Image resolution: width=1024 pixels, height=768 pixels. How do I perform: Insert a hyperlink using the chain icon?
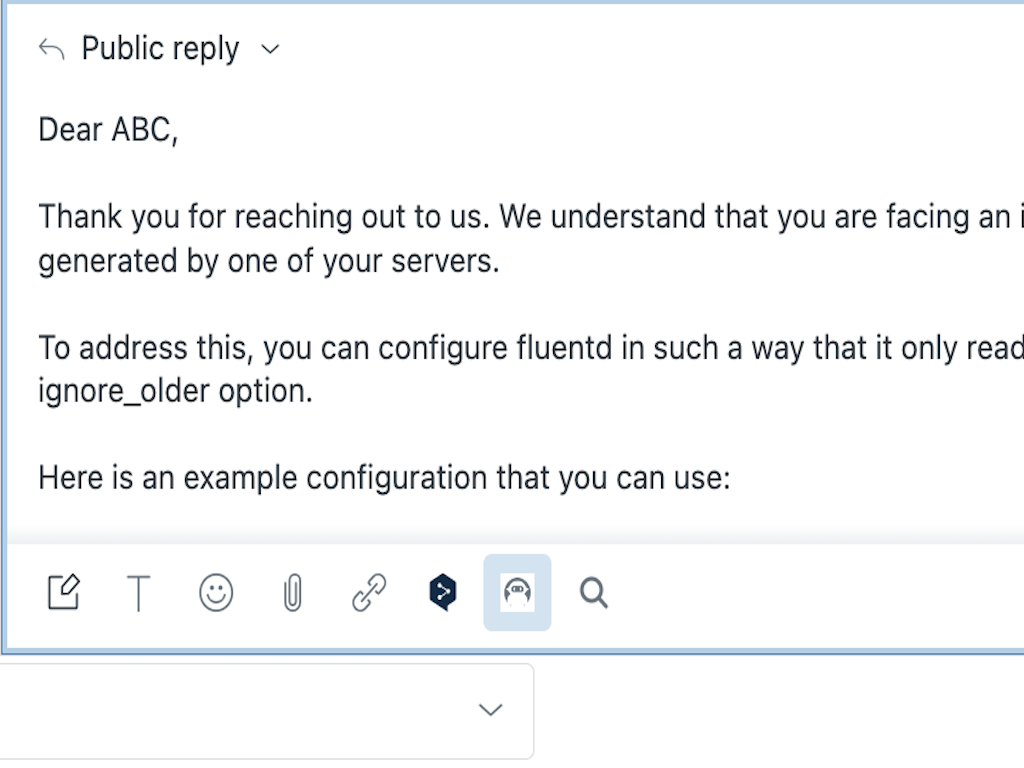tap(368, 593)
